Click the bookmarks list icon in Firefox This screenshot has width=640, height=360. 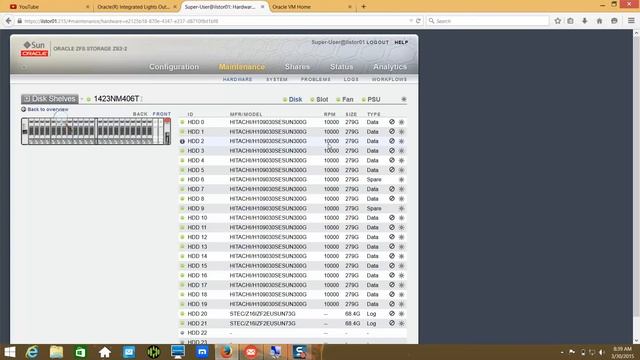tap(570, 21)
